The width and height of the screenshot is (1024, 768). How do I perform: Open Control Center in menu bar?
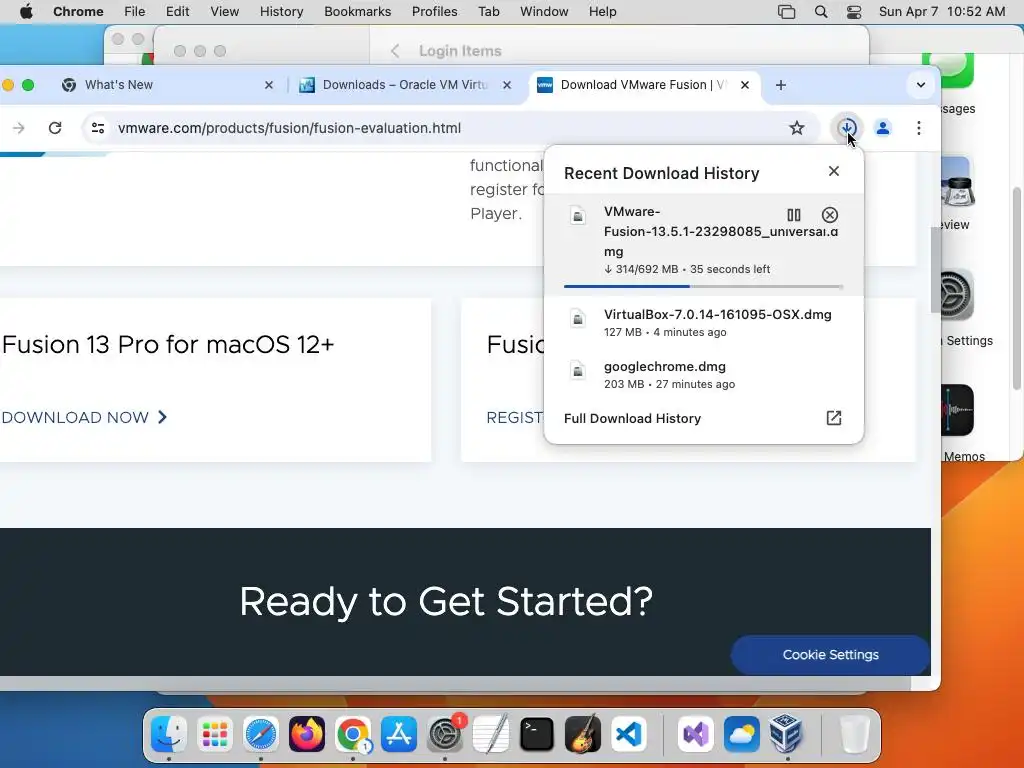click(853, 12)
